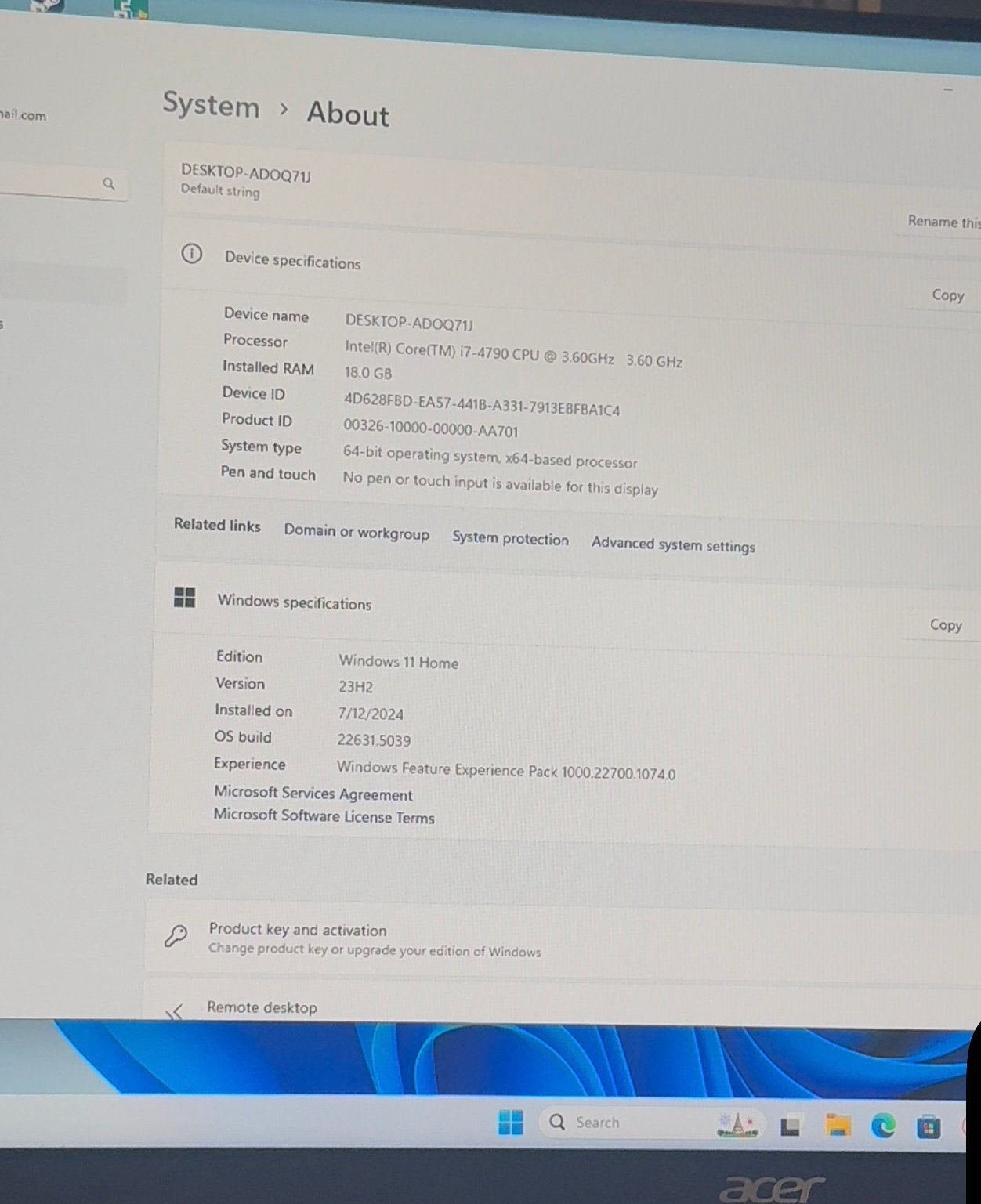This screenshot has height=1204, width=981.
Task: Click the Installed RAM label
Action: (268, 367)
